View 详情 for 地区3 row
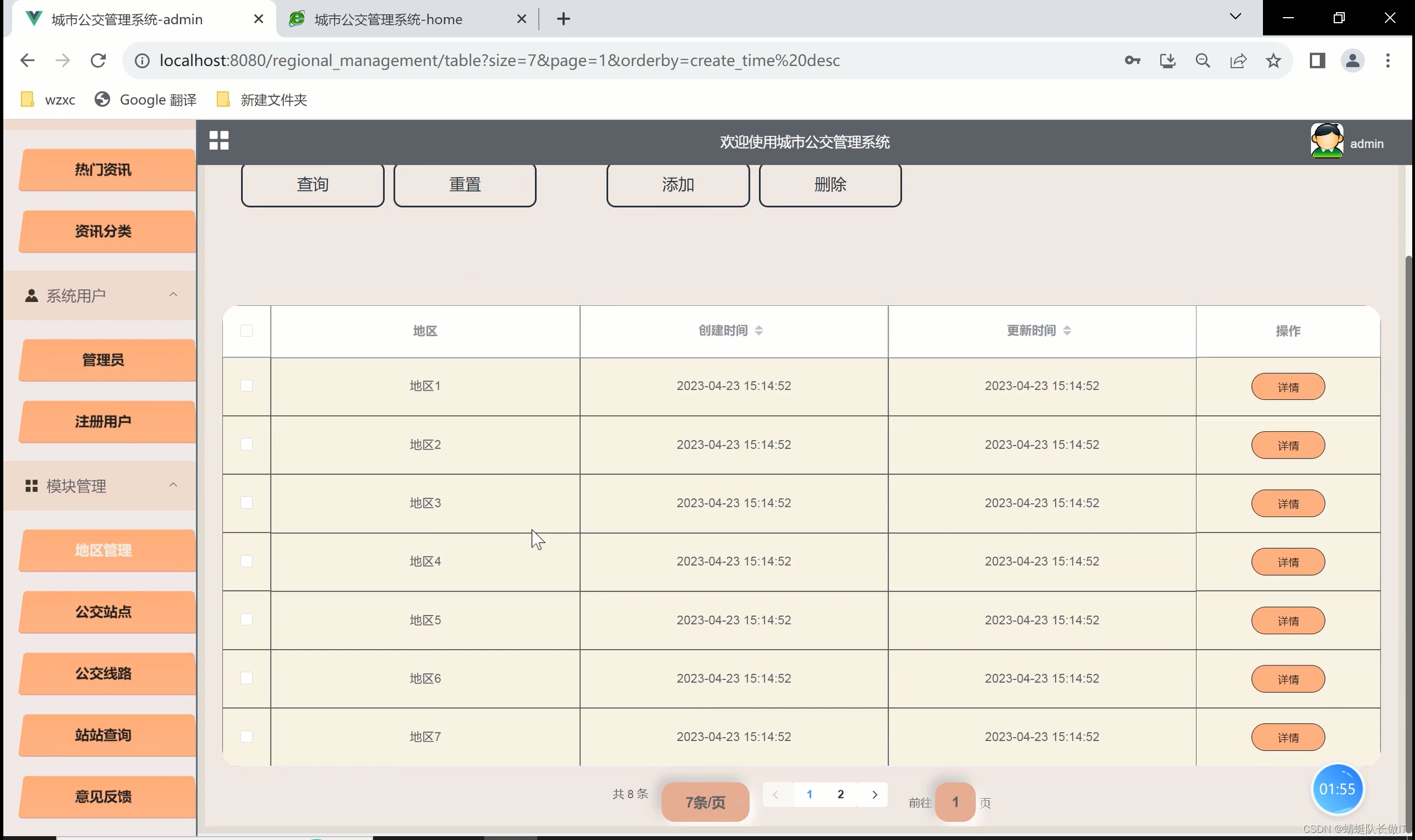This screenshot has width=1415, height=840. 1288,504
